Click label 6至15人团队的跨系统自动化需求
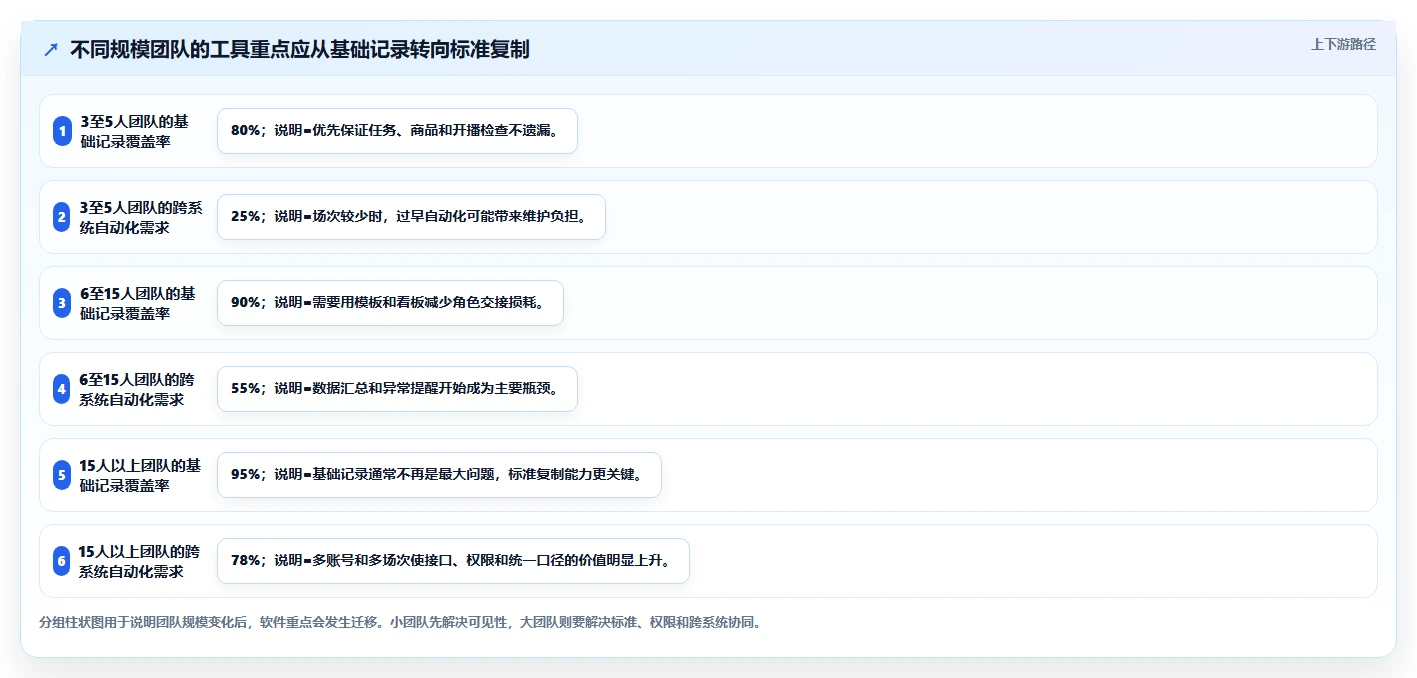The height and width of the screenshot is (678, 1417). click(x=137, y=389)
